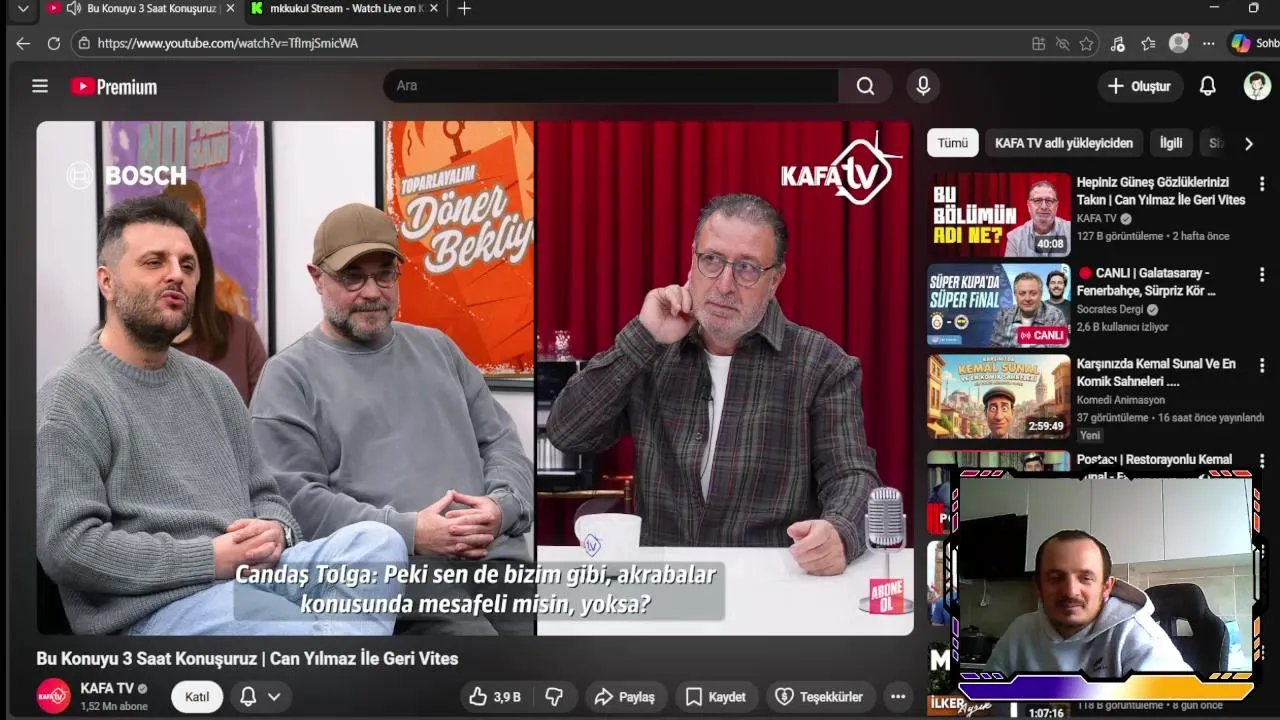Image resolution: width=1280 pixels, height=720 pixels.
Task: Reload the page
Action: tap(54, 43)
